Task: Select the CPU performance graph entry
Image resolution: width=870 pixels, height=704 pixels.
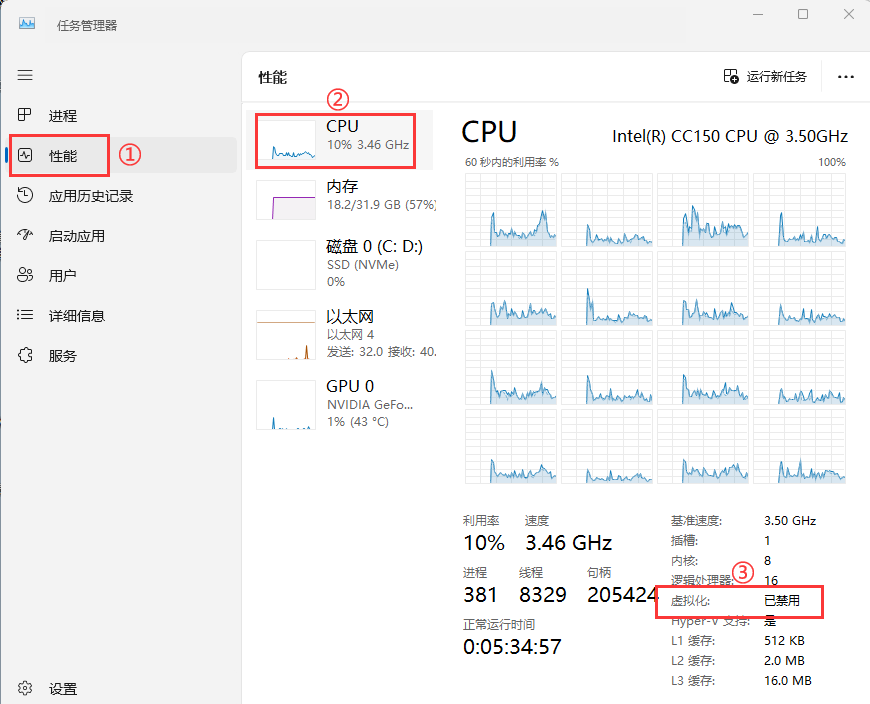Action: [x=340, y=140]
